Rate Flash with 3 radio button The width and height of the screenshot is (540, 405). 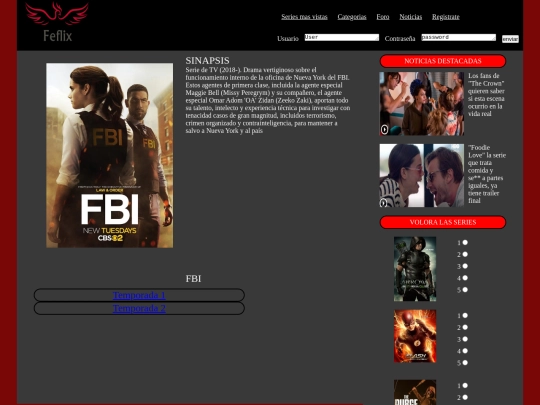[x=465, y=339]
